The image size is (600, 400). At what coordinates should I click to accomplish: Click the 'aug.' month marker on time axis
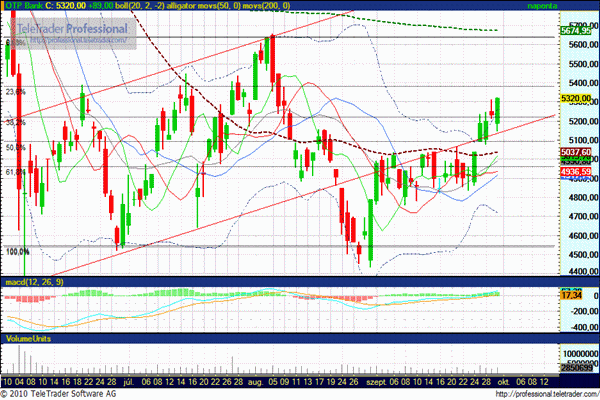click(257, 381)
